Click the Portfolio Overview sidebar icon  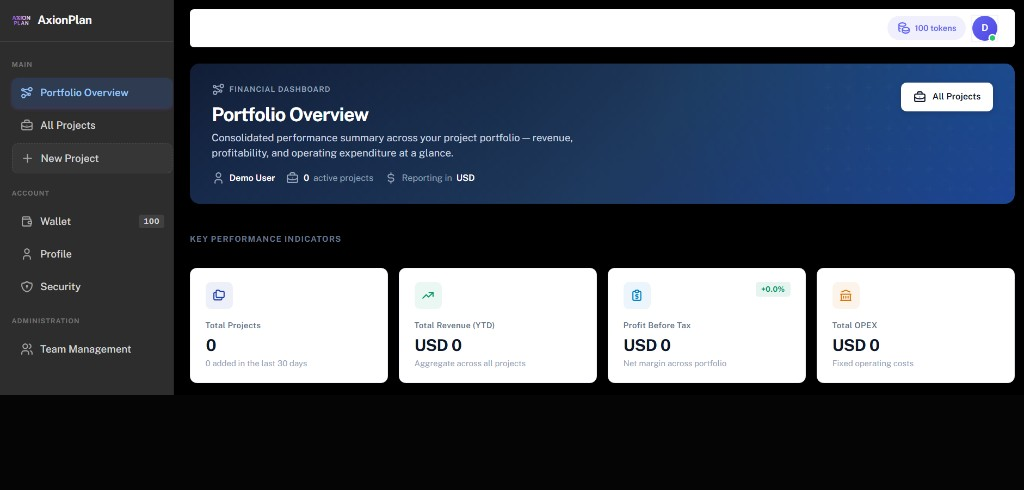point(26,93)
